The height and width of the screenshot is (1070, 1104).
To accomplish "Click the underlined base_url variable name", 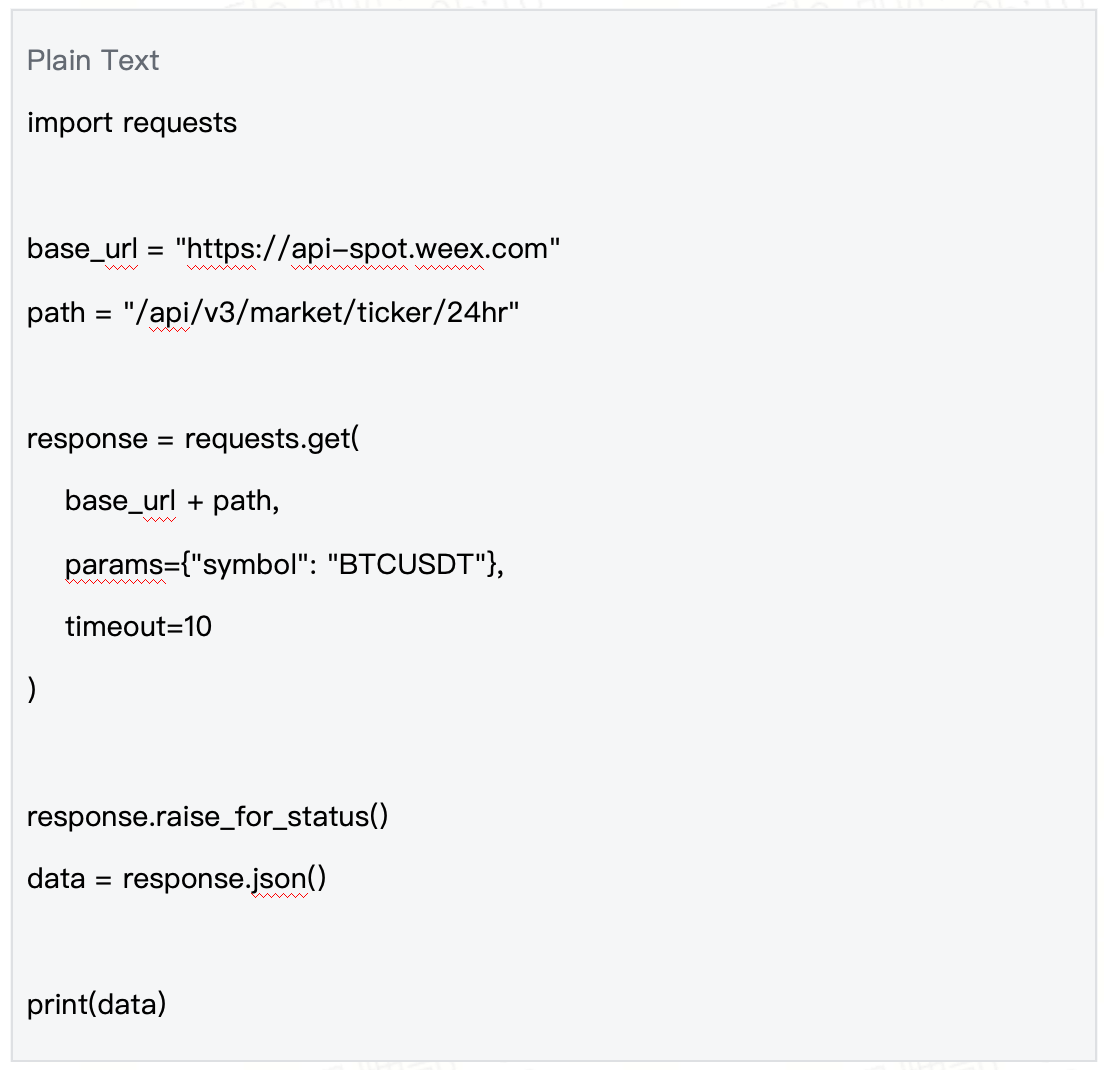I will pyautogui.click(x=82, y=249).
